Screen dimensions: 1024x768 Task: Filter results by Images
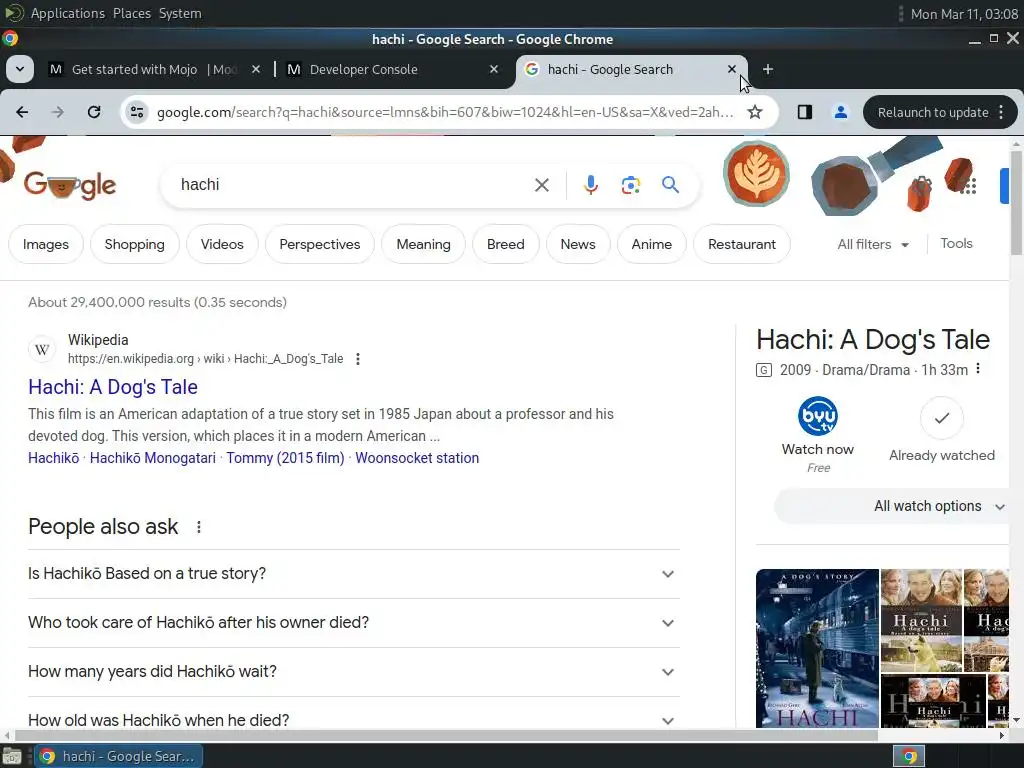[x=46, y=244]
